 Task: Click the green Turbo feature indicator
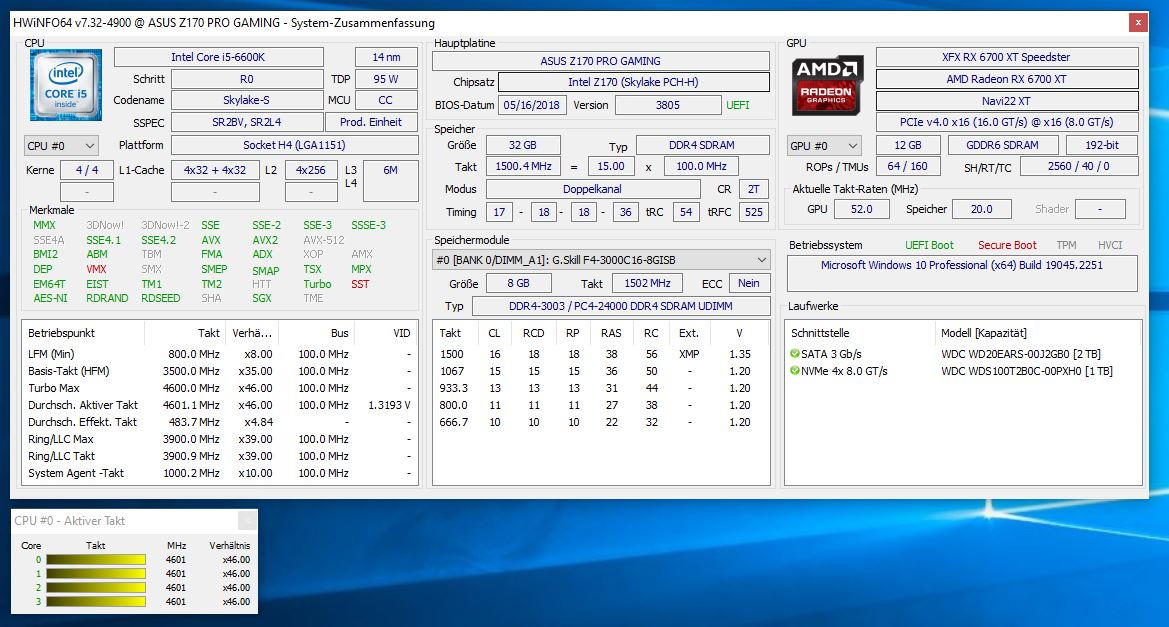coord(316,284)
